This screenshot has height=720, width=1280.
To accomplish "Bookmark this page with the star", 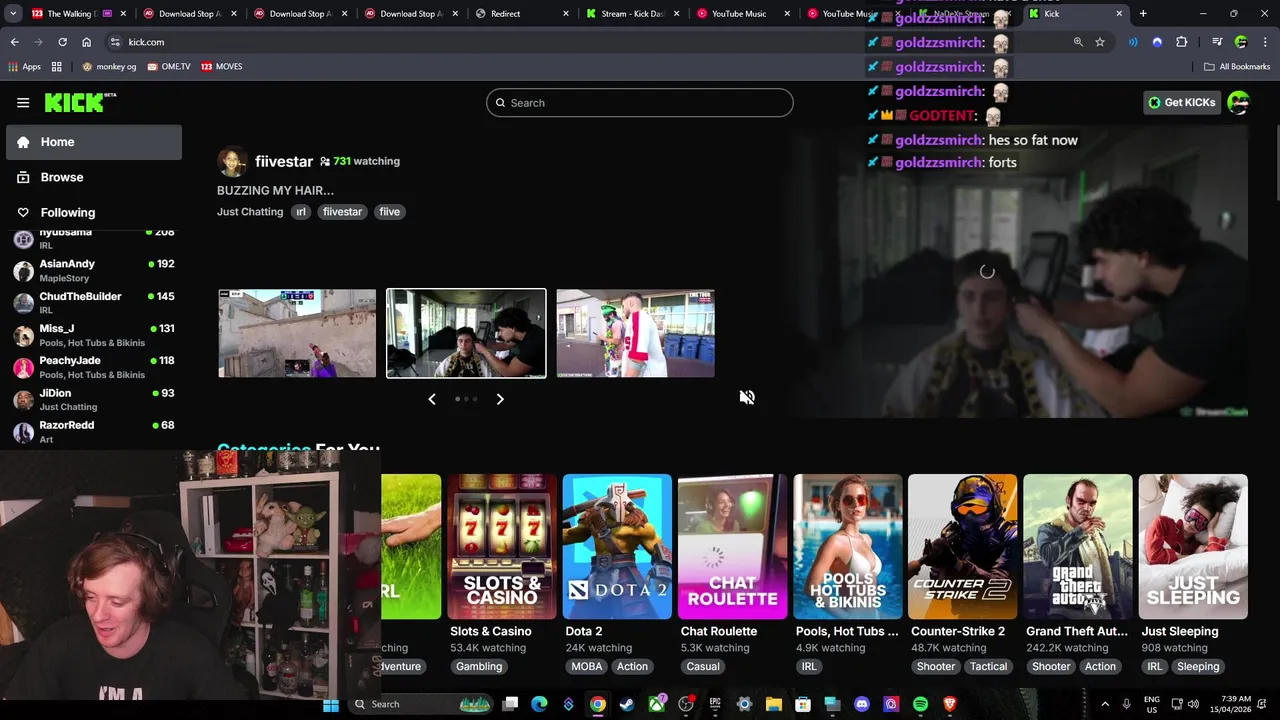I will click(x=1100, y=42).
